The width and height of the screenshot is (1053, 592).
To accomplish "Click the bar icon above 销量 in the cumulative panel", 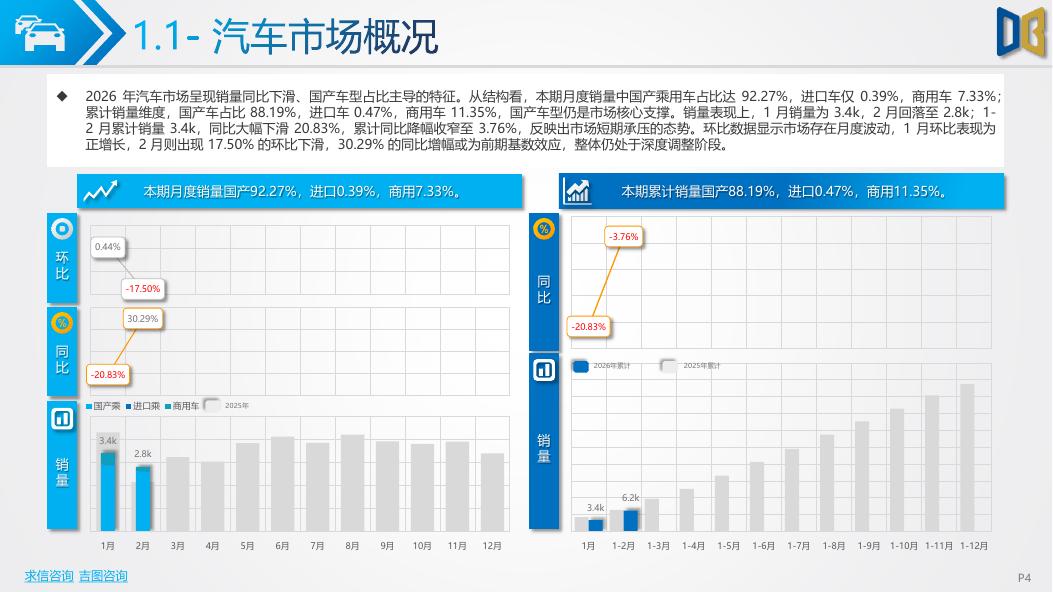I will click(x=543, y=370).
